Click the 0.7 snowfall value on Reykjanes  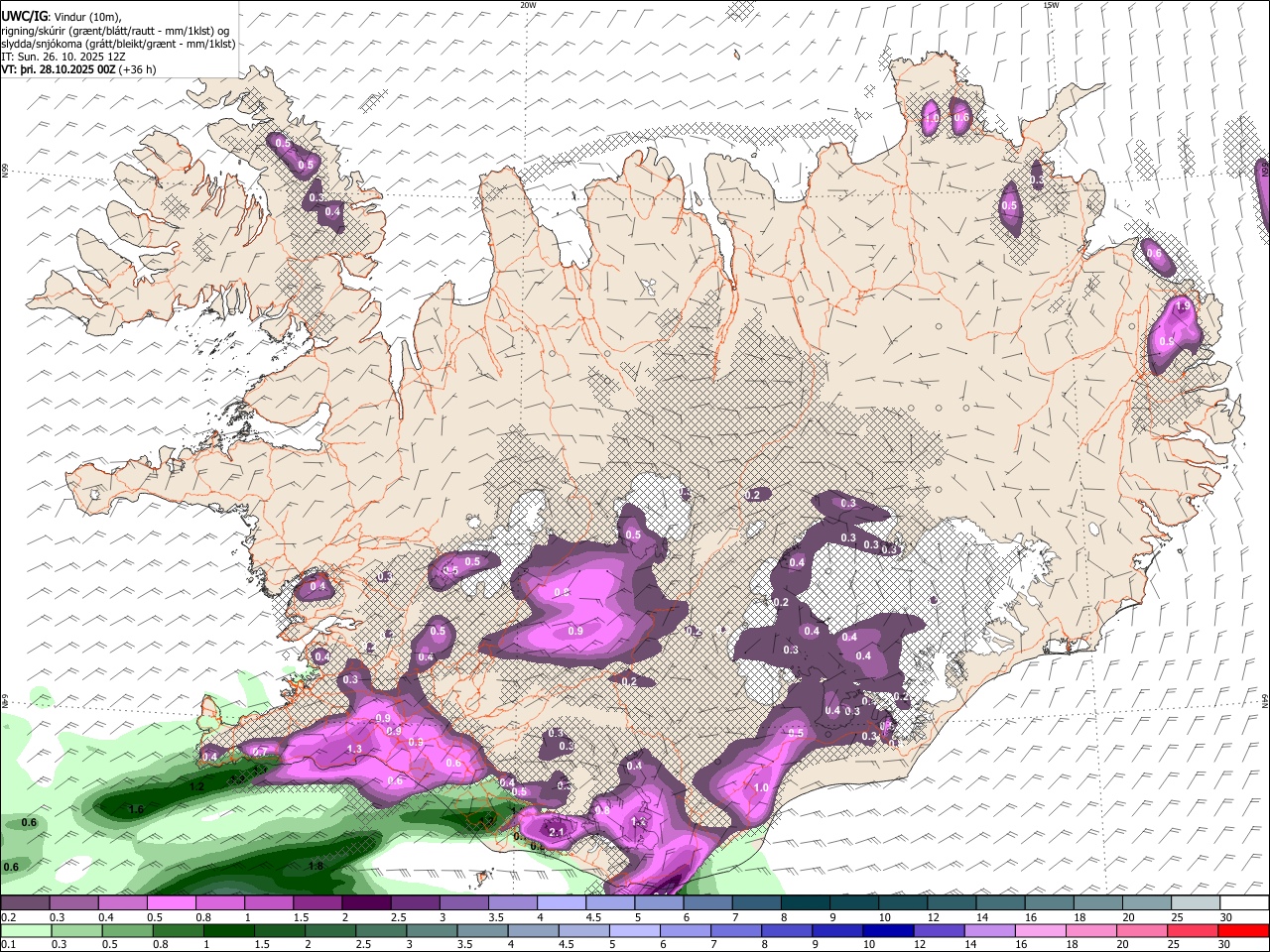click(260, 751)
